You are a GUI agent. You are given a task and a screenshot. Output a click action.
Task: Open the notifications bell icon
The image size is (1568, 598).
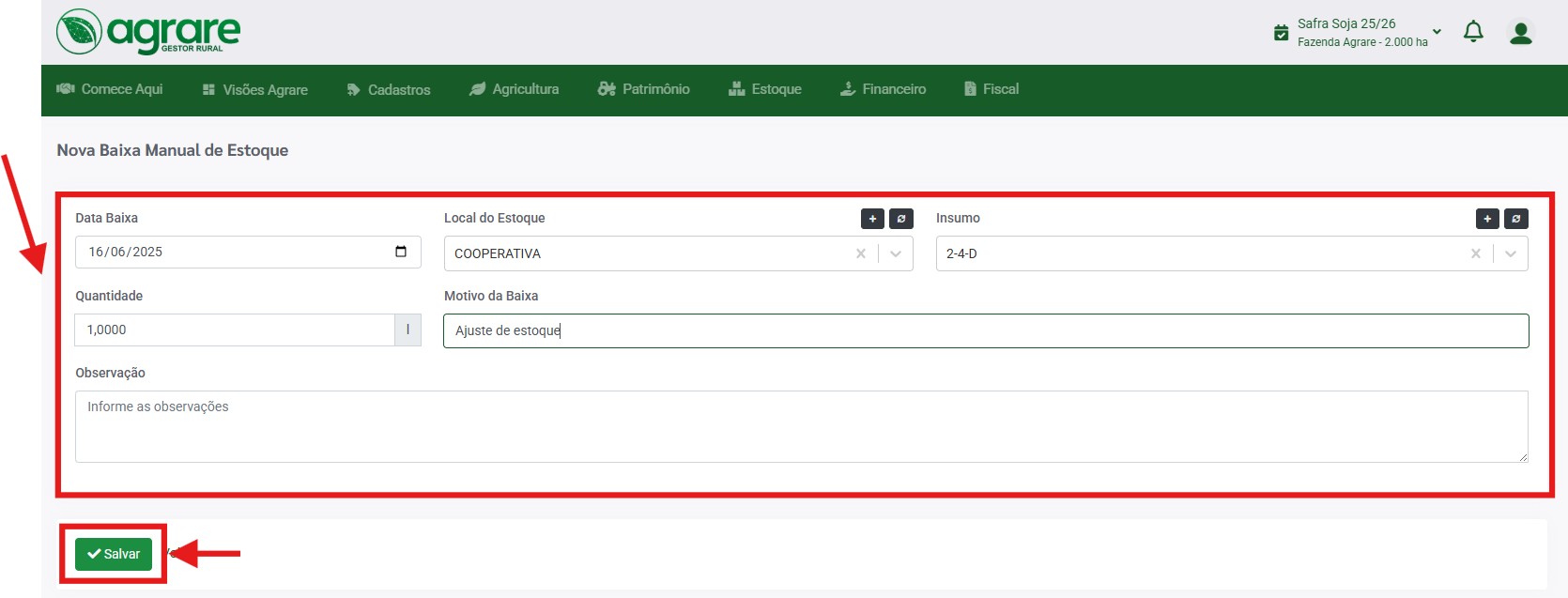(x=1473, y=32)
